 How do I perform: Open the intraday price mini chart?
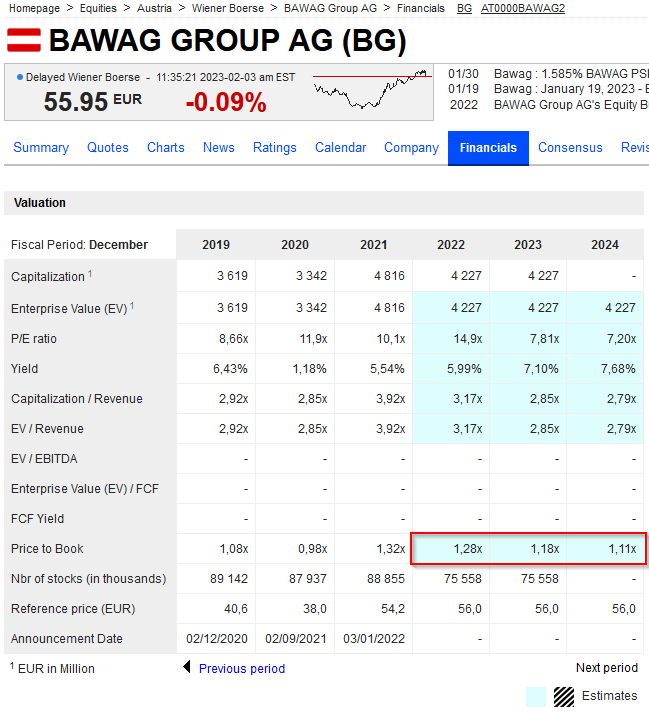pyautogui.click(x=372, y=90)
